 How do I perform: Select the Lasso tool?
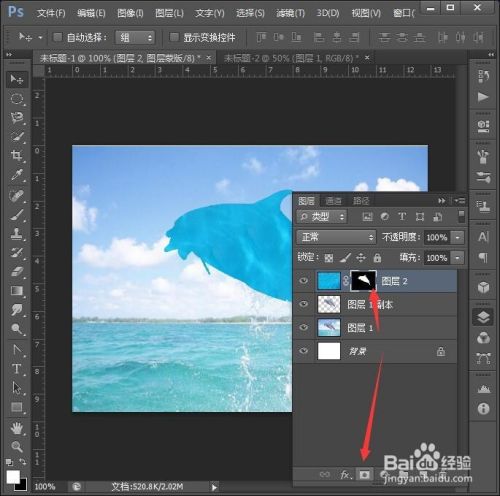[x=16, y=117]
